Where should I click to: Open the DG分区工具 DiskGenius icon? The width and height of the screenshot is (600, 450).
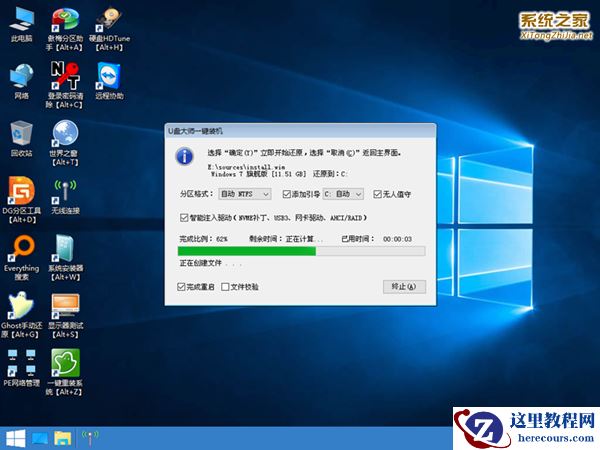21,200
